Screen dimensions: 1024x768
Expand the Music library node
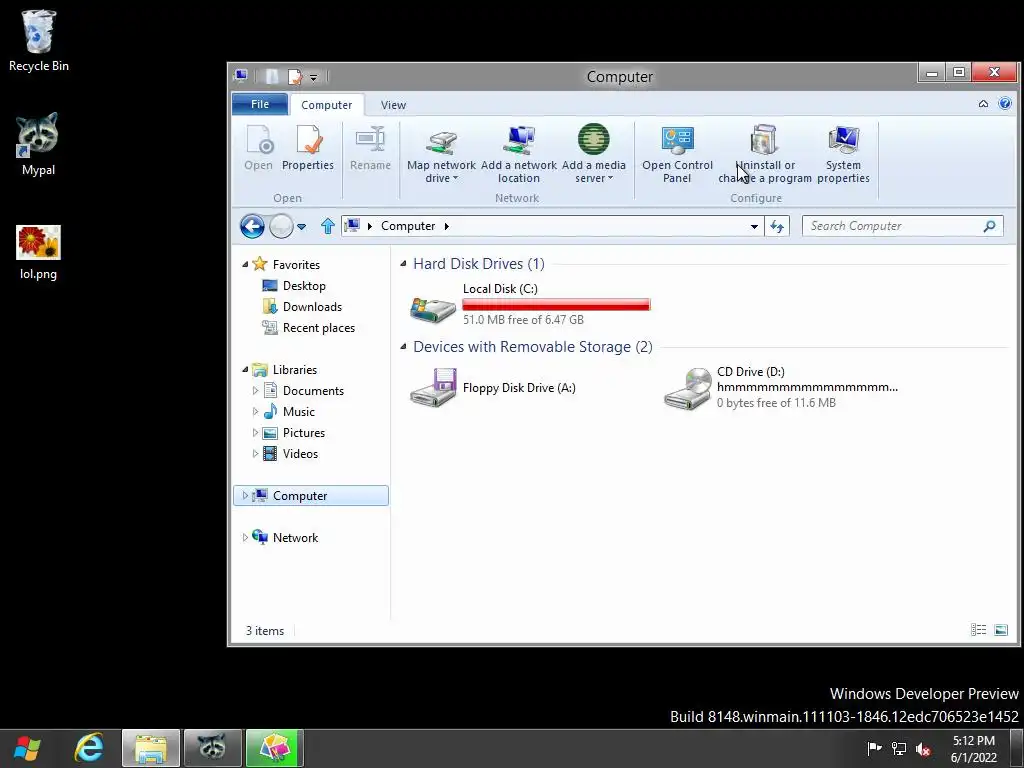[x=255, y=411]
